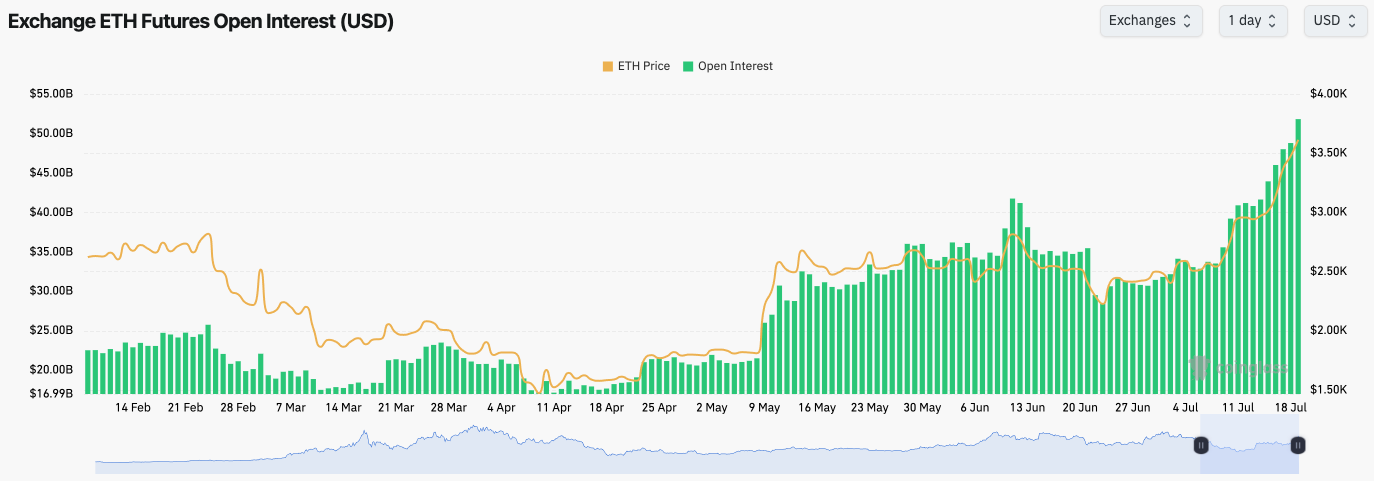Click the $4.00K right axis label
This screenshot has width=1374, height=481.
[x=1330, y=94]
